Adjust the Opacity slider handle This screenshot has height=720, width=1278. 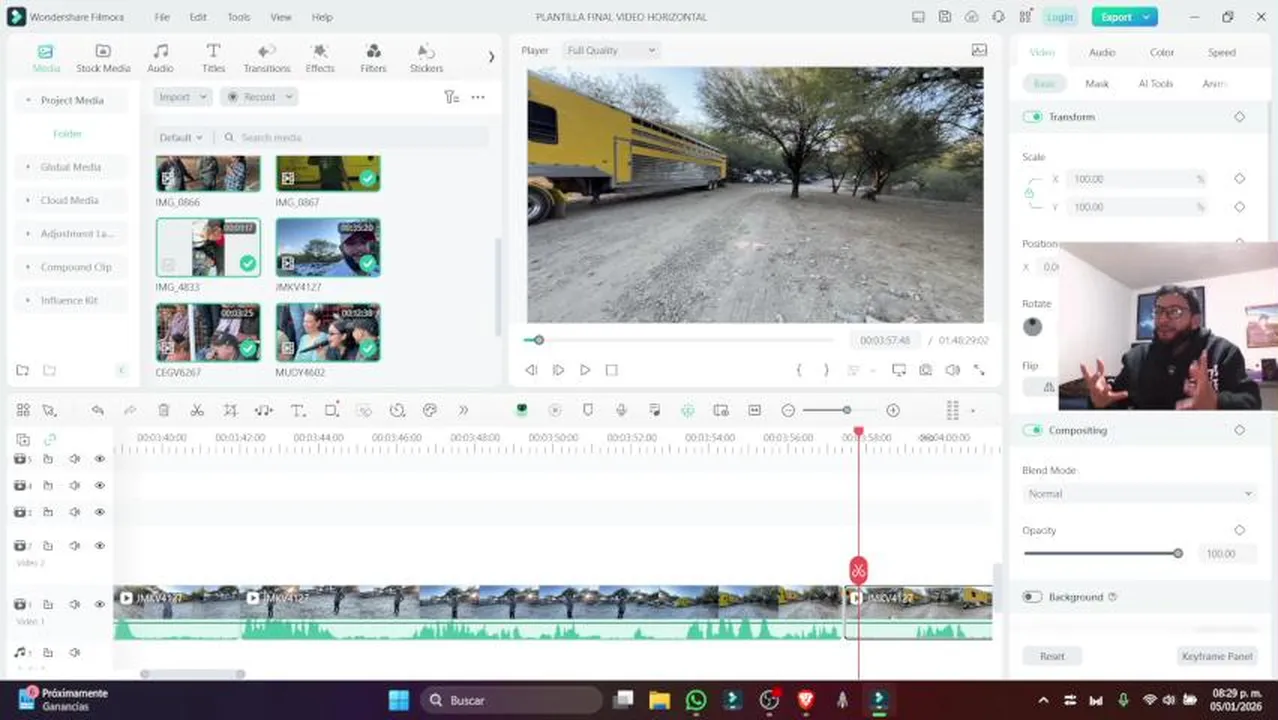(1178, 553)
